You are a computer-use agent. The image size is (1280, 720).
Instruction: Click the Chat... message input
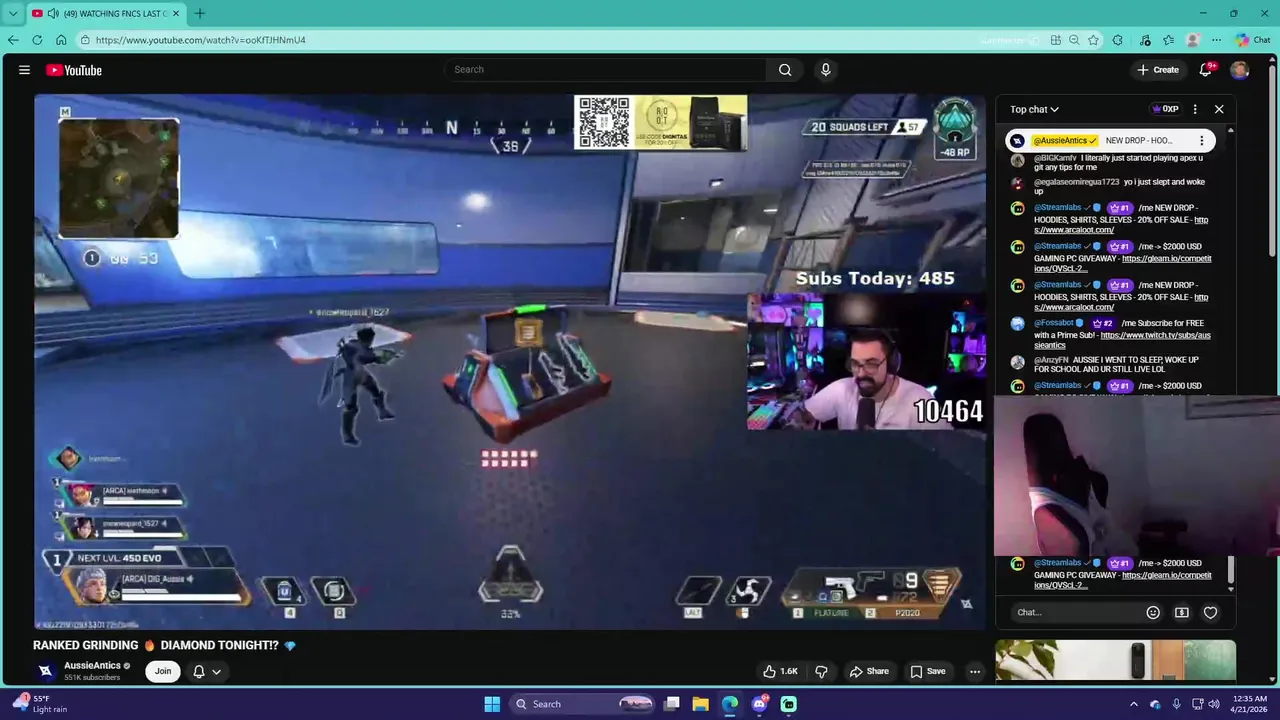pyautogui.click(x=1075, y=612)
